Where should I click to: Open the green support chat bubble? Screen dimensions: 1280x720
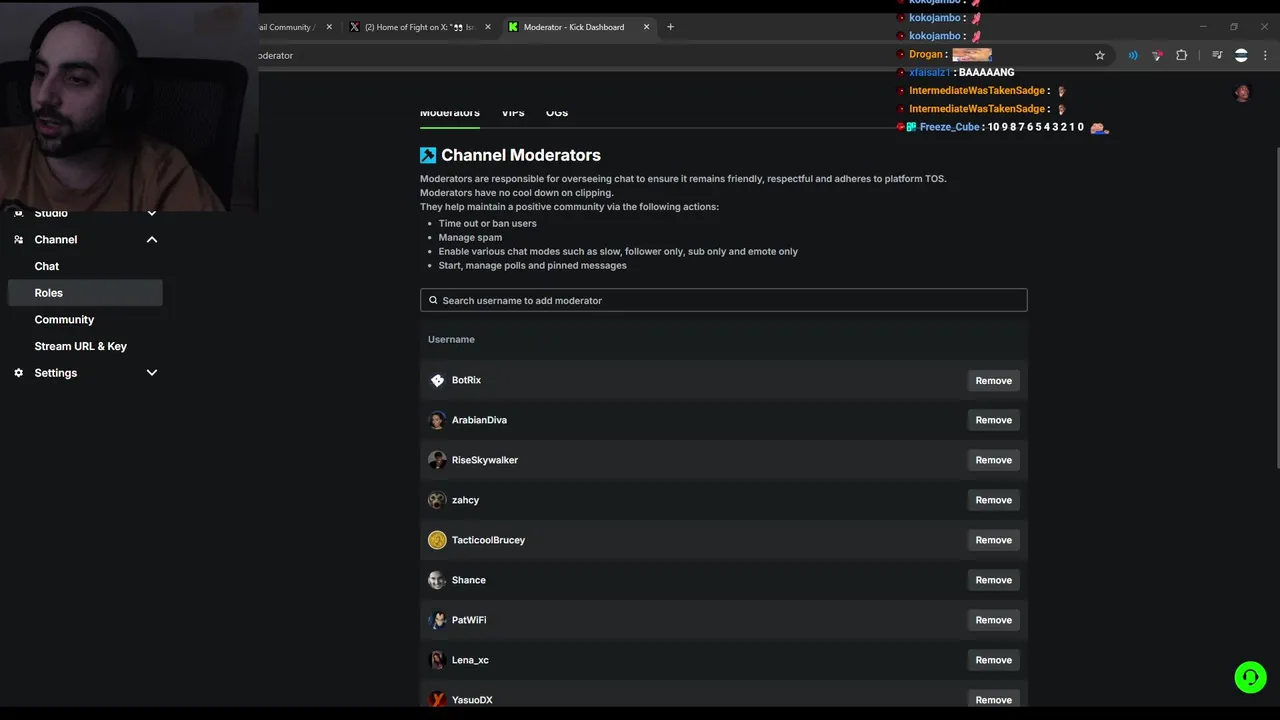[1250, 677]
